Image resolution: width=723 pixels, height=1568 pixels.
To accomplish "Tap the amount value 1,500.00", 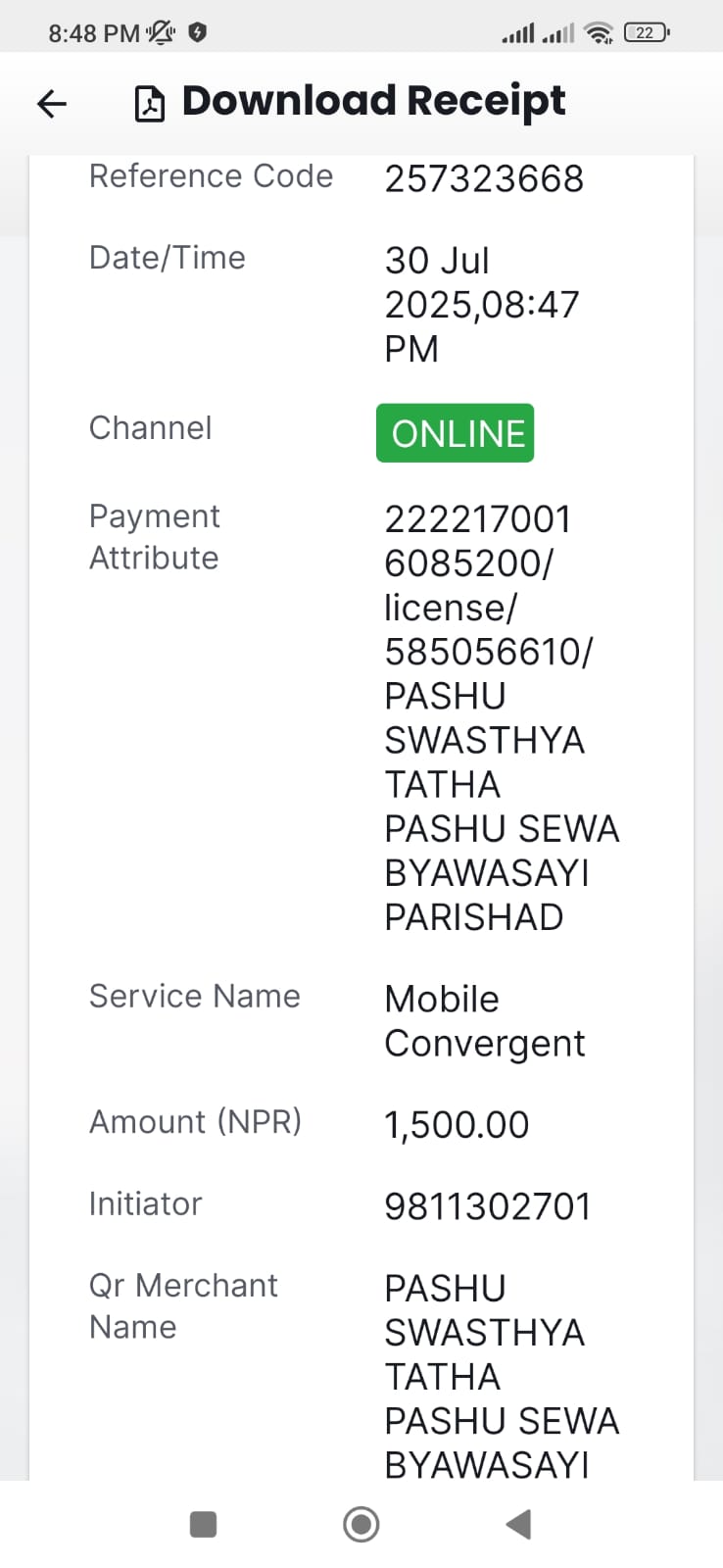I will click(457, 1124).
